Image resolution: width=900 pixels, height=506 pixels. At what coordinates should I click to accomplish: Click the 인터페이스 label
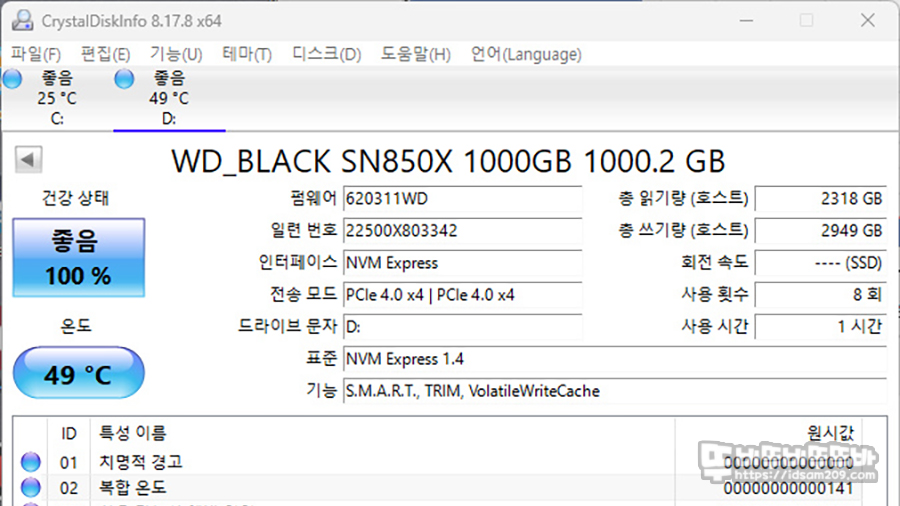coord(297,263)
